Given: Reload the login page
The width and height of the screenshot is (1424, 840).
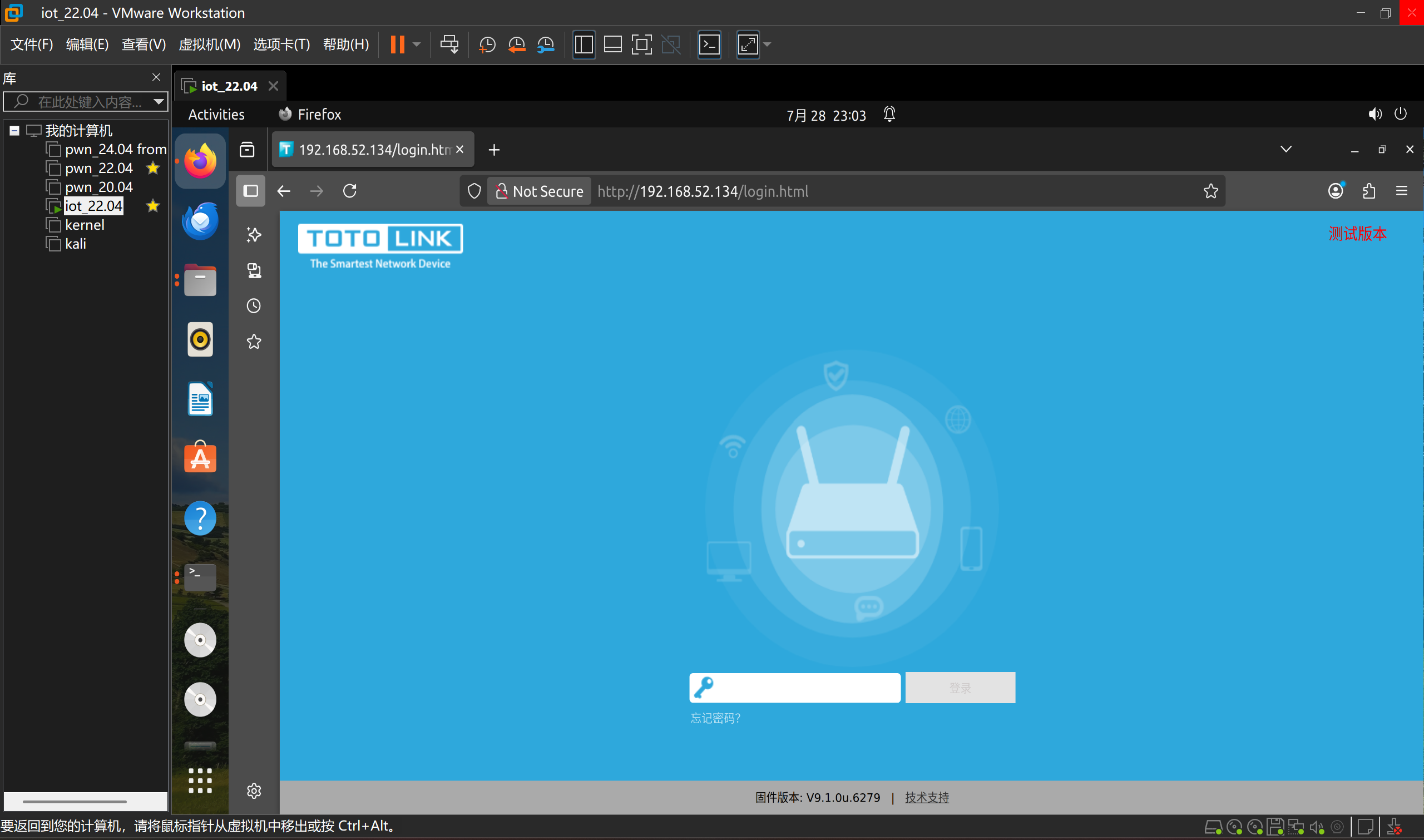Looking at the screenshot, I should [x=350, y=191].
